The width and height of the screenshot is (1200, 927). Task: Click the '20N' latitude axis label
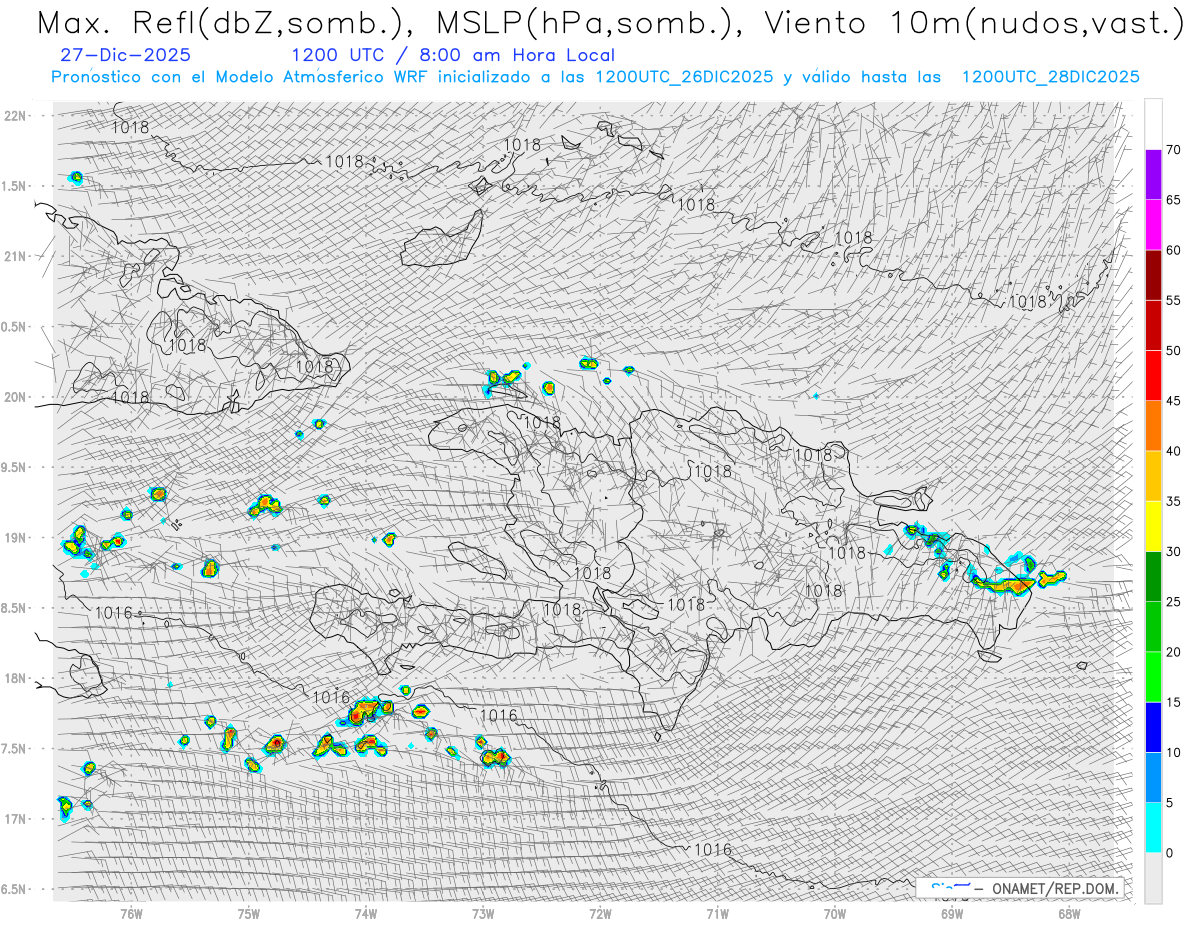[15, 397]
